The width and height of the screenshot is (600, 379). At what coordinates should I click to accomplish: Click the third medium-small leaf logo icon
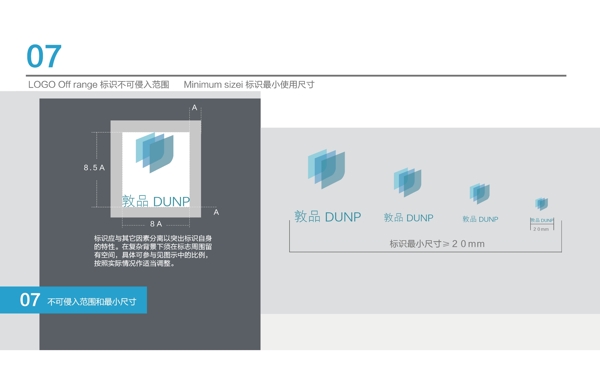480,193
